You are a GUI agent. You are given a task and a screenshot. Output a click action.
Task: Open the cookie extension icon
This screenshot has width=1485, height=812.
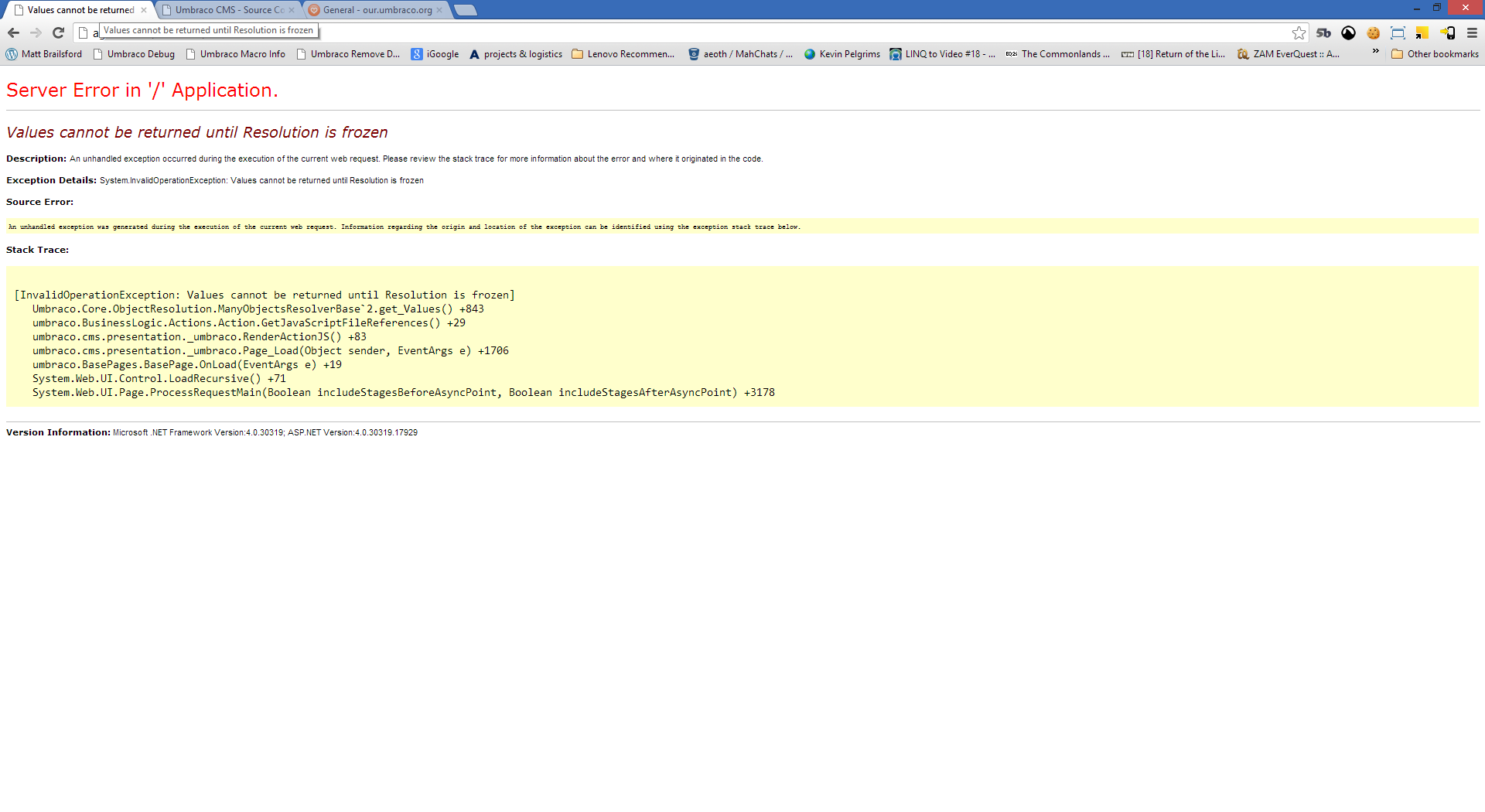click(1373, 32)
